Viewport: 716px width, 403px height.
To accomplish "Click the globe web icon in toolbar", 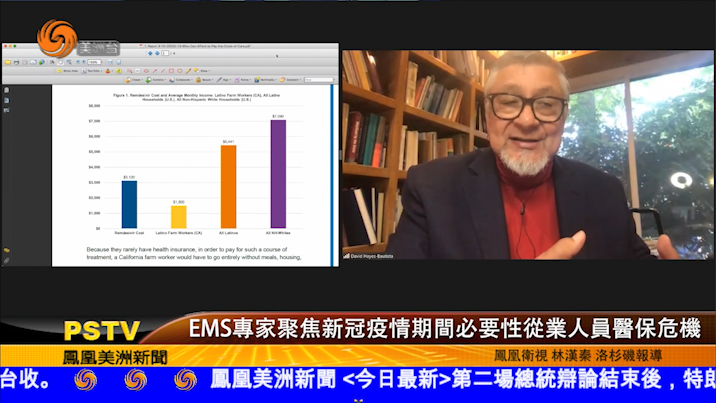I will [42, 62].
